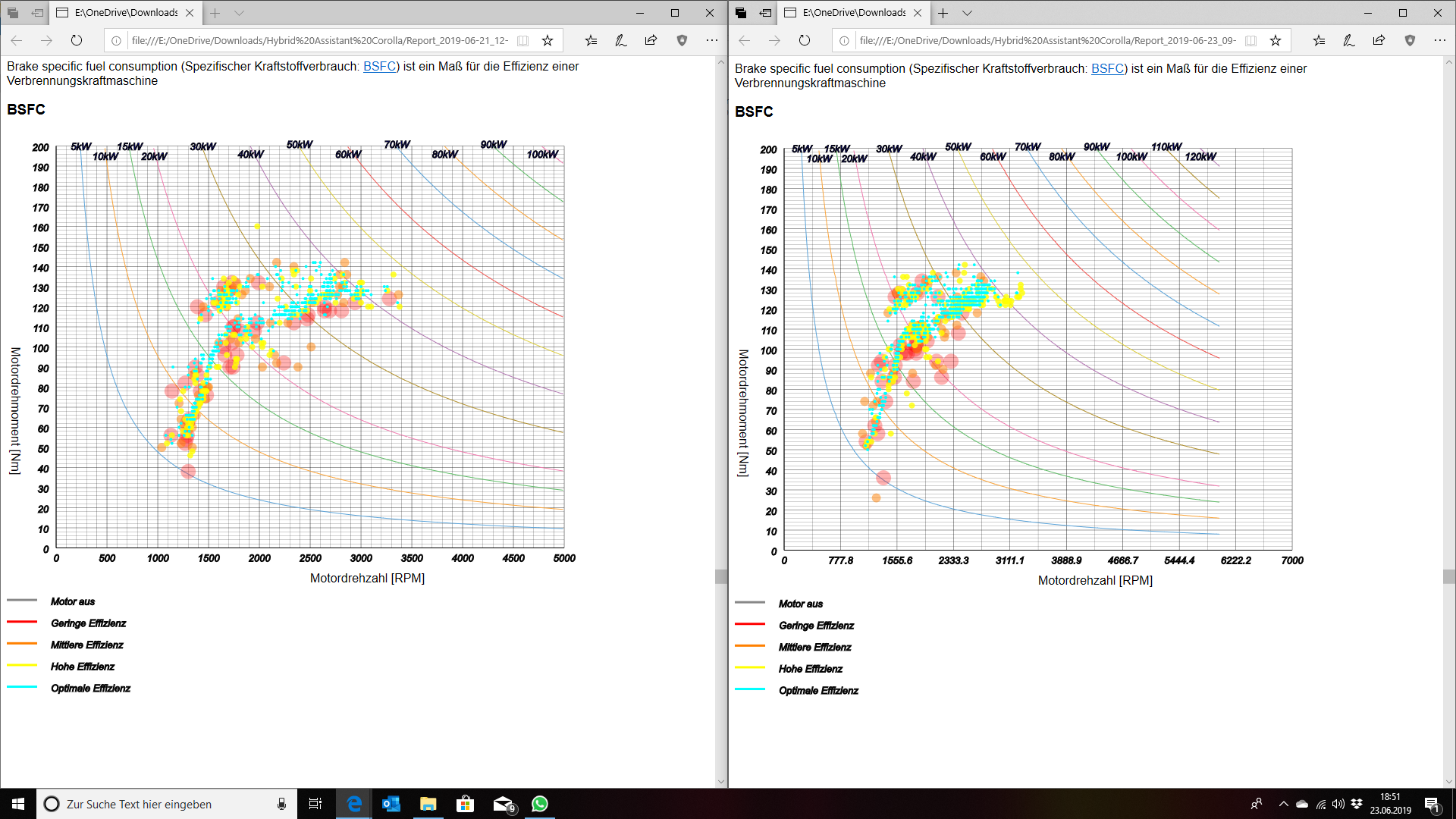
Task: Open volume control in system tray
Action: pyautogui.click(x=1338, y=804)
